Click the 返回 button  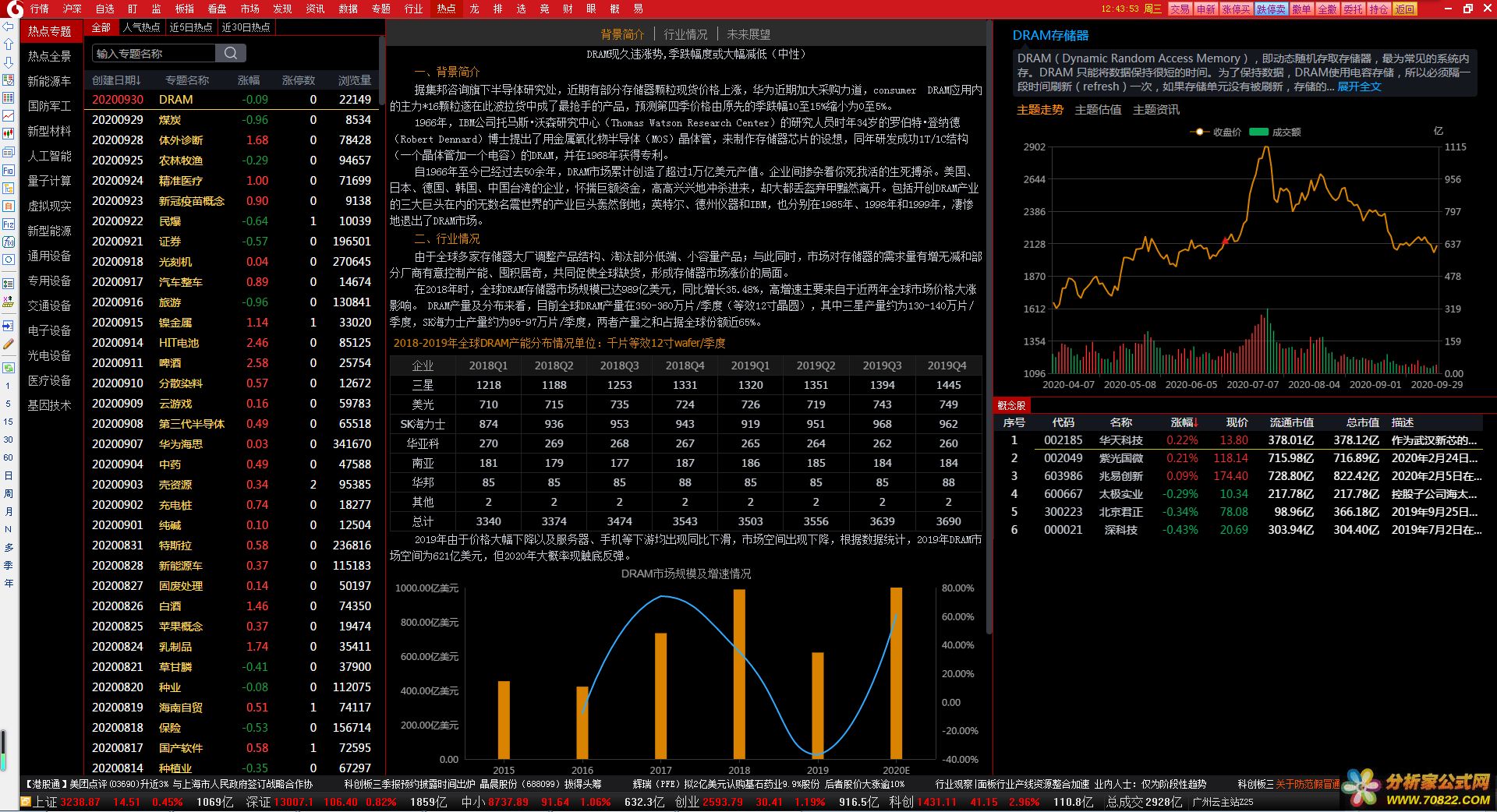point(1404,9)
